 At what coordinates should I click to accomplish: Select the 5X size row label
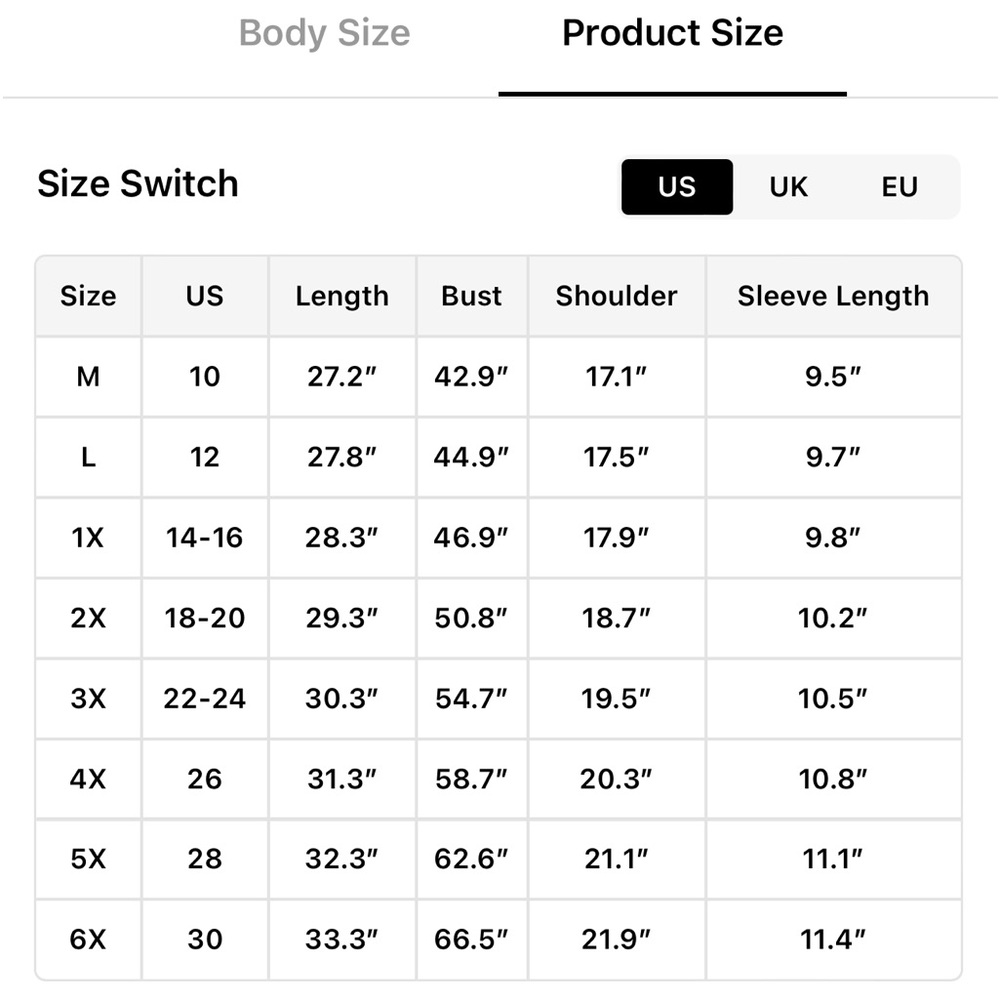[x=88, y=859]
